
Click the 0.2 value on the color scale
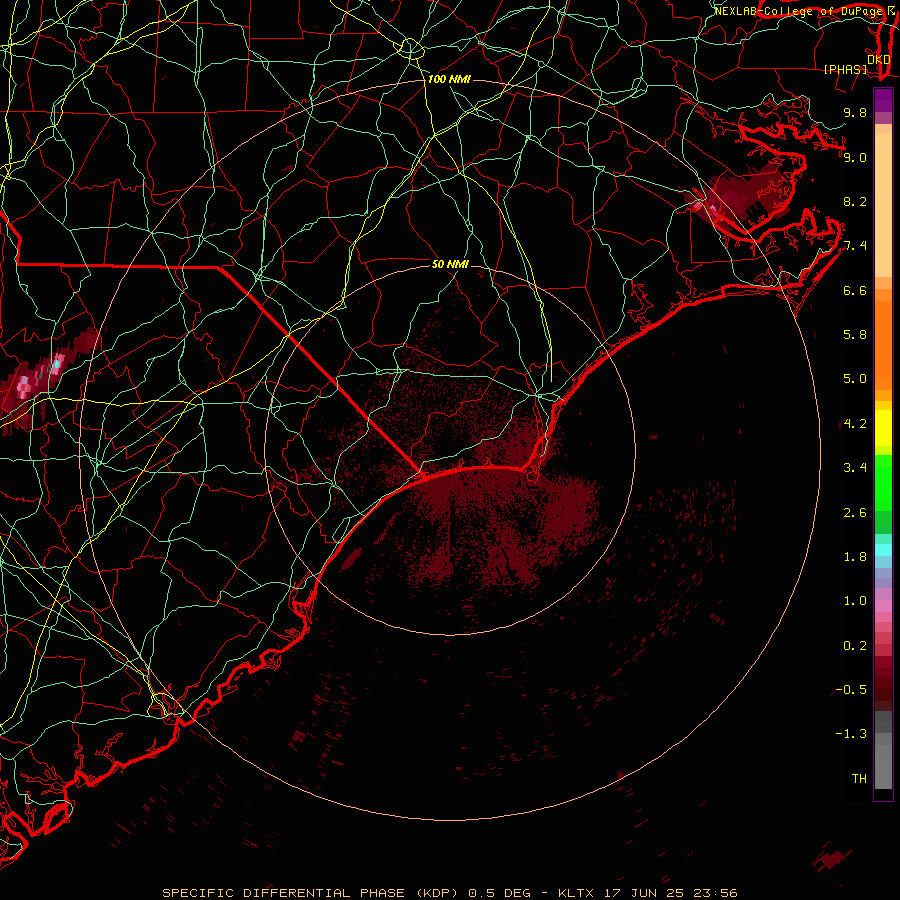pyautogui.click(x=855, y=646)
